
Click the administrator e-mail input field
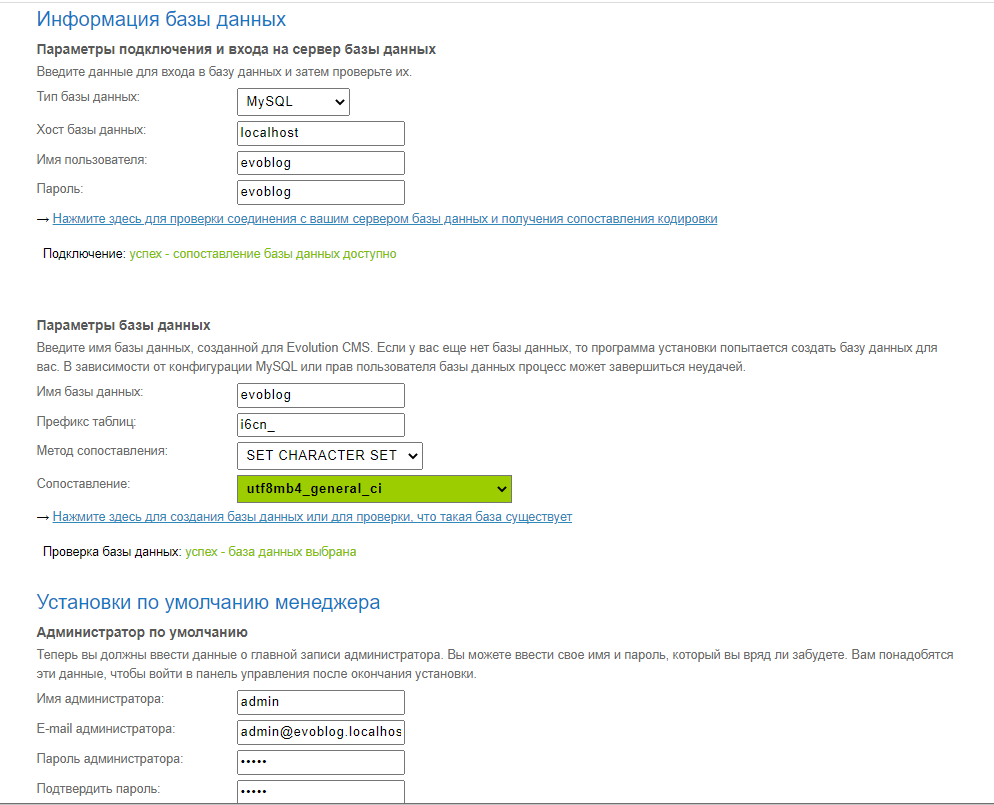(320, 732)
